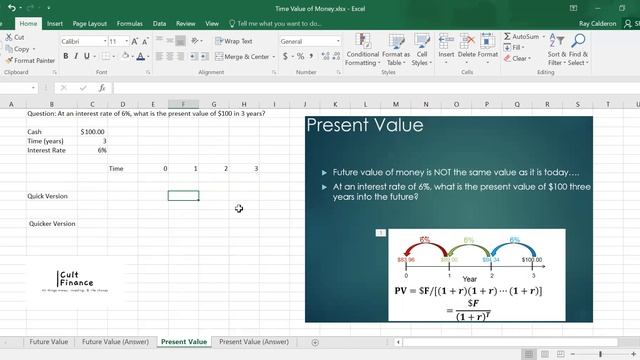
Task: Click Tell me what you want to do box
Action: coord(276,24)
